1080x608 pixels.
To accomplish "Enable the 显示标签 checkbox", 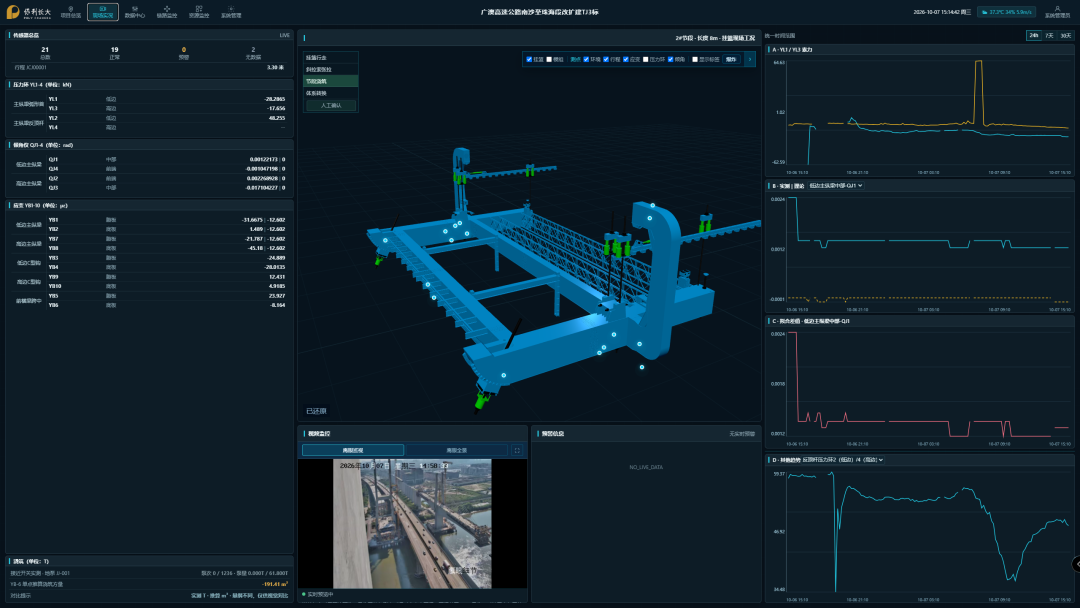I will tap(695, 59).
